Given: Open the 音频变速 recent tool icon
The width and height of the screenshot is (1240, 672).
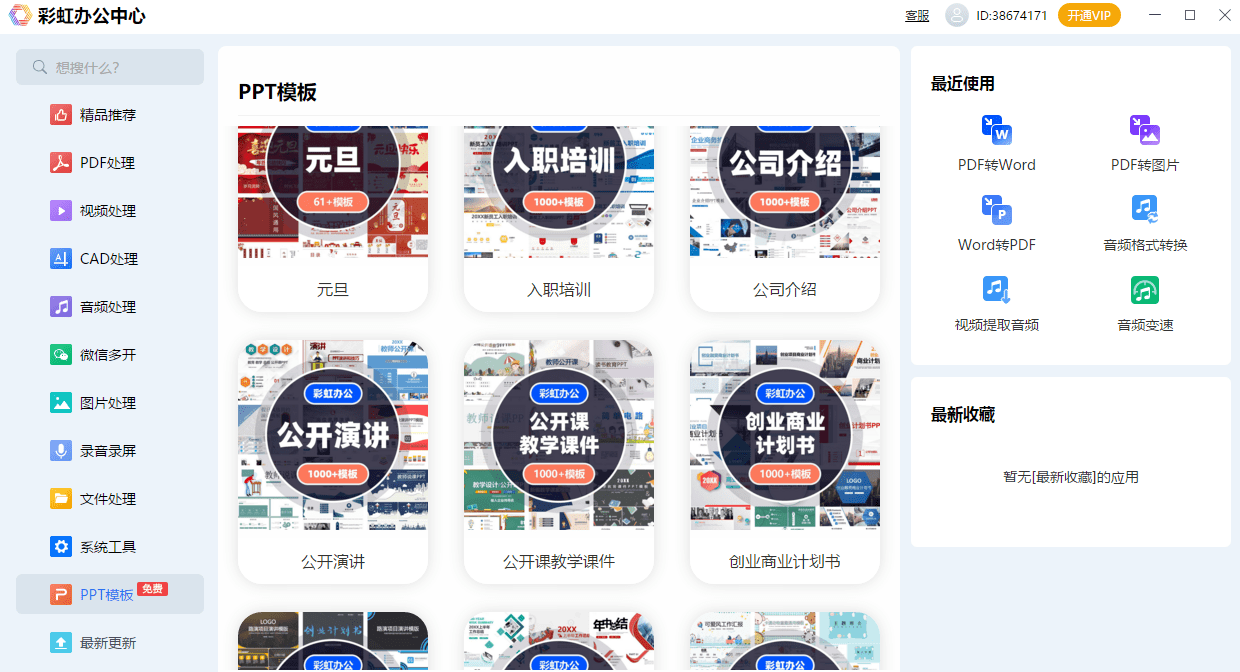Looking at the screenshot, I should click(1145, 290).
